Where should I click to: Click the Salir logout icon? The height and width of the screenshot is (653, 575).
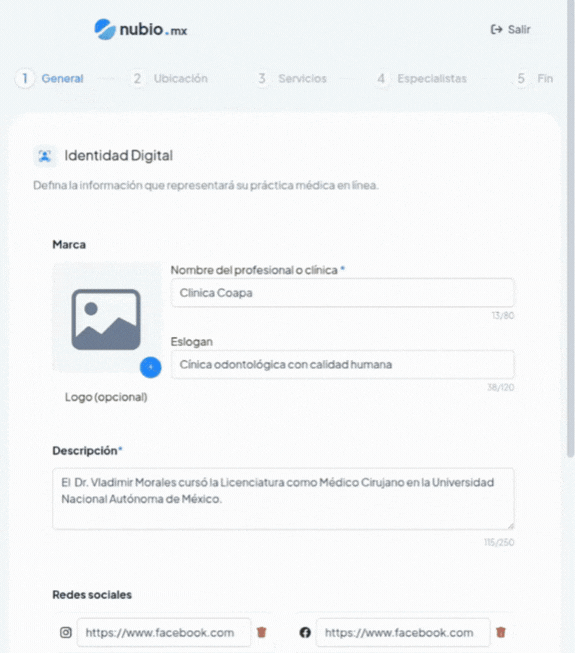point(496,30)
